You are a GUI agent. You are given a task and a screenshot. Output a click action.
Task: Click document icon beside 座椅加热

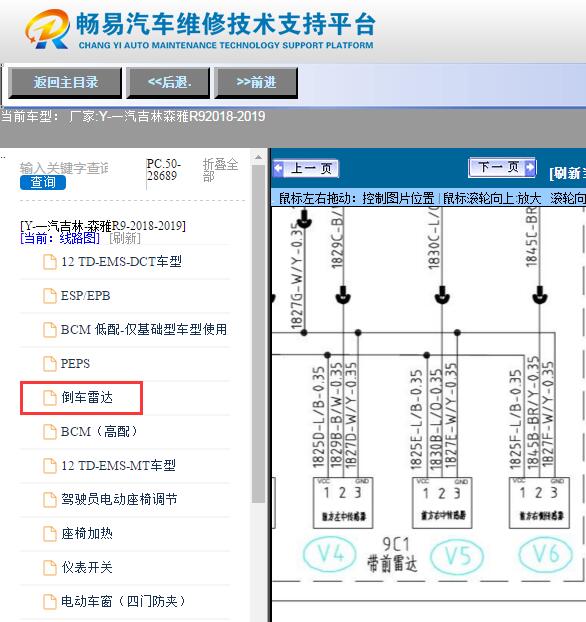50,534
